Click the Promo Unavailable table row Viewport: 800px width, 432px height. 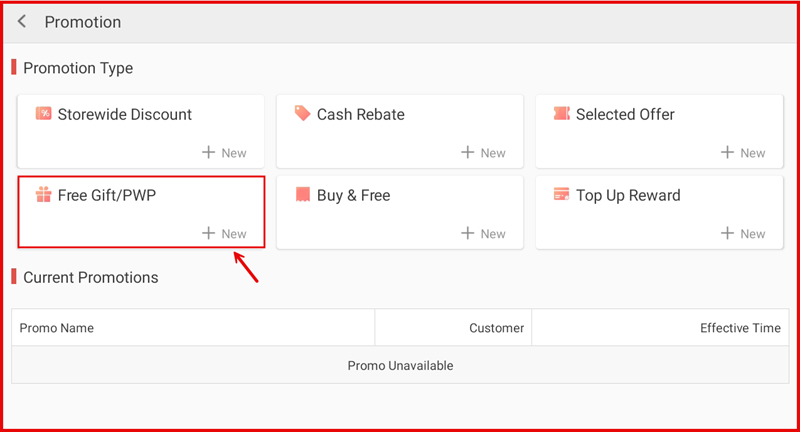(x=400, y=366)
